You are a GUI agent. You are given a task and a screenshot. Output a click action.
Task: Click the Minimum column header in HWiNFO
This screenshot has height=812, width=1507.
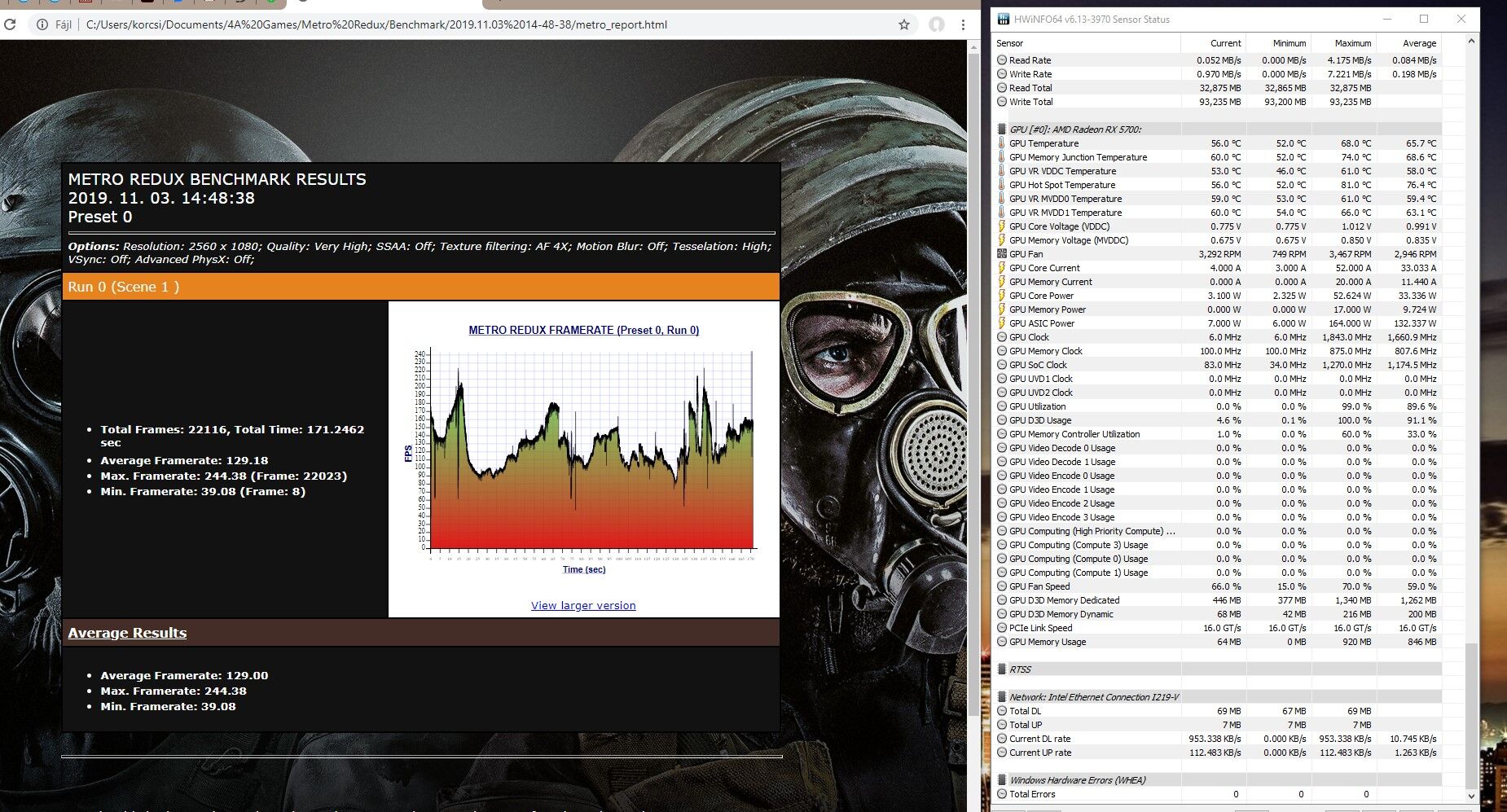[x=1278, y=43]
